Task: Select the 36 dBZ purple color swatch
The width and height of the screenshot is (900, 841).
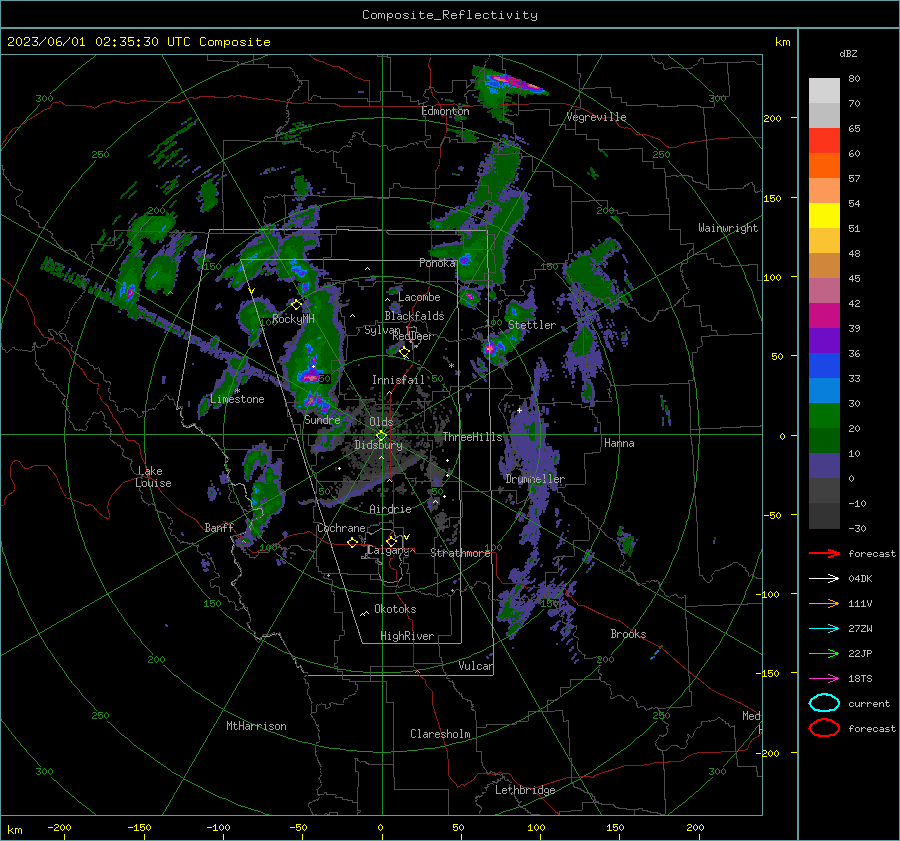Action: [824, 340]
